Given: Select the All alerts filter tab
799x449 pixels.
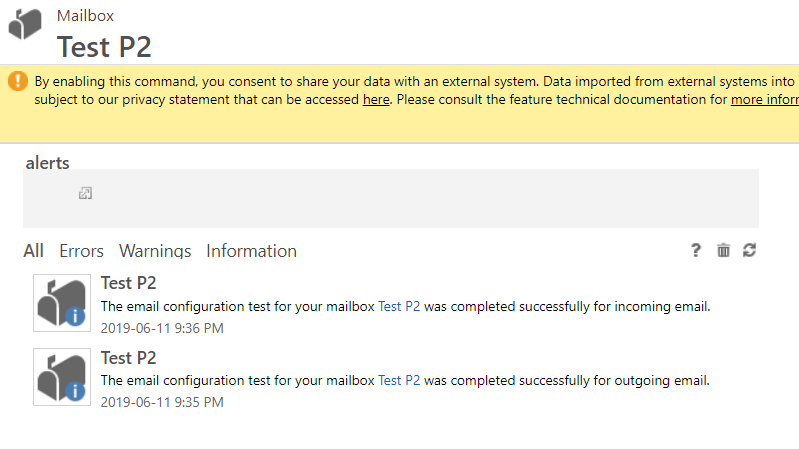Looking at the screenshot, I should 34,251.
